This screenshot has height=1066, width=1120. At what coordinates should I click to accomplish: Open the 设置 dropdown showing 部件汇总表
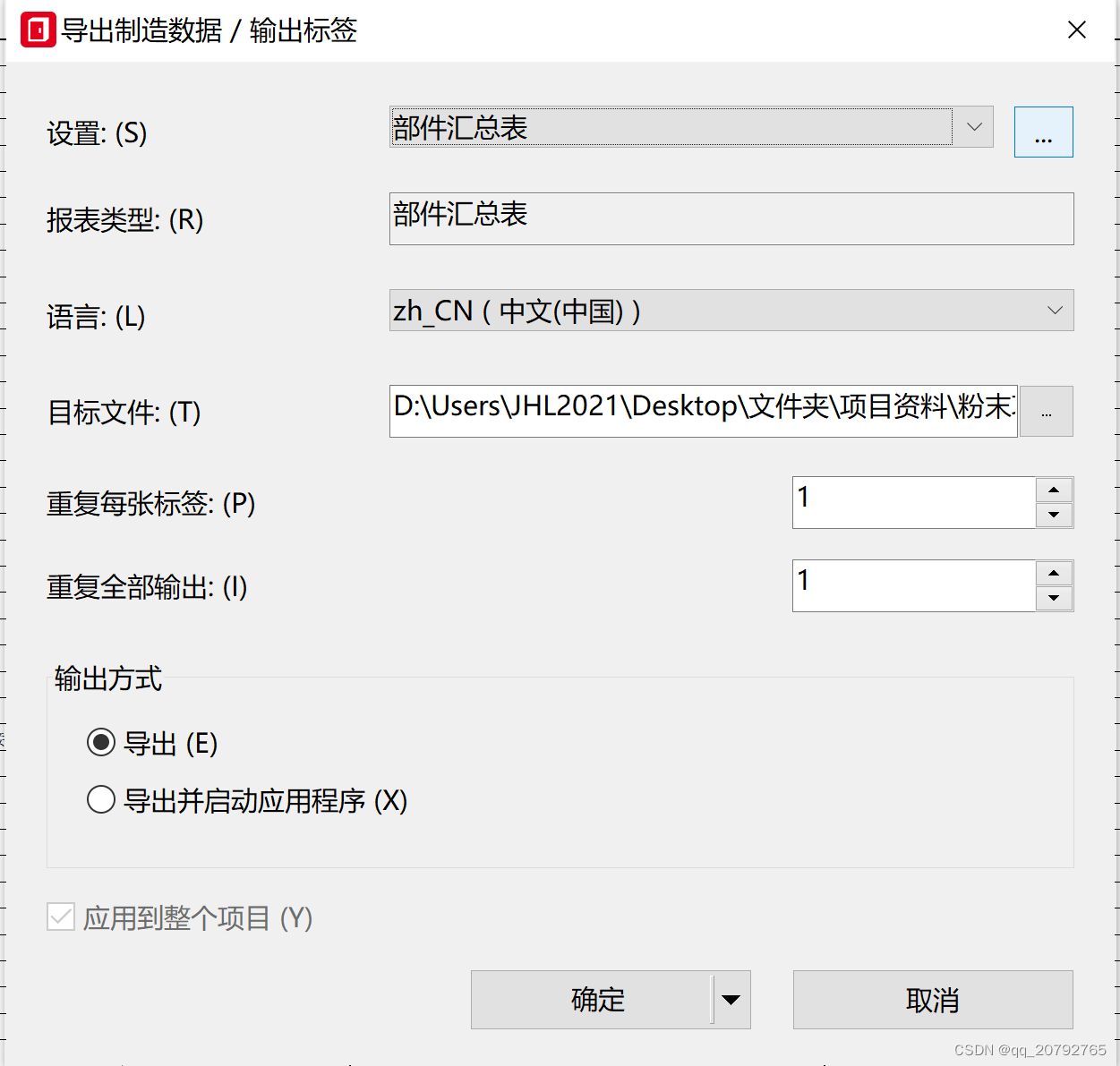(x=691, y=127)
